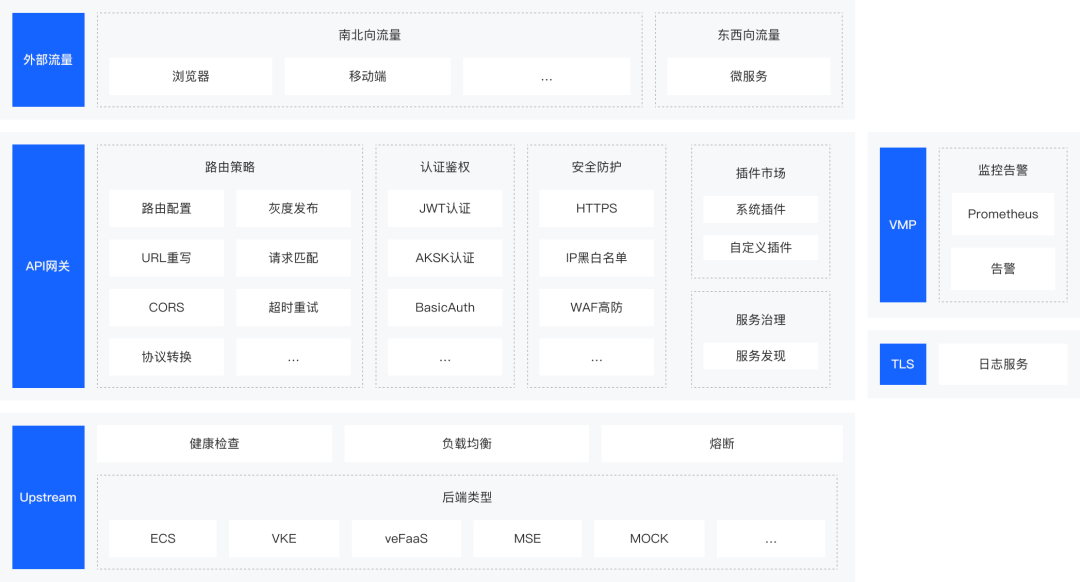Image resolution: width=1080 pixels, height=582 pixels.
Task: Click the blue Upstream block
Action: point(48,497)
